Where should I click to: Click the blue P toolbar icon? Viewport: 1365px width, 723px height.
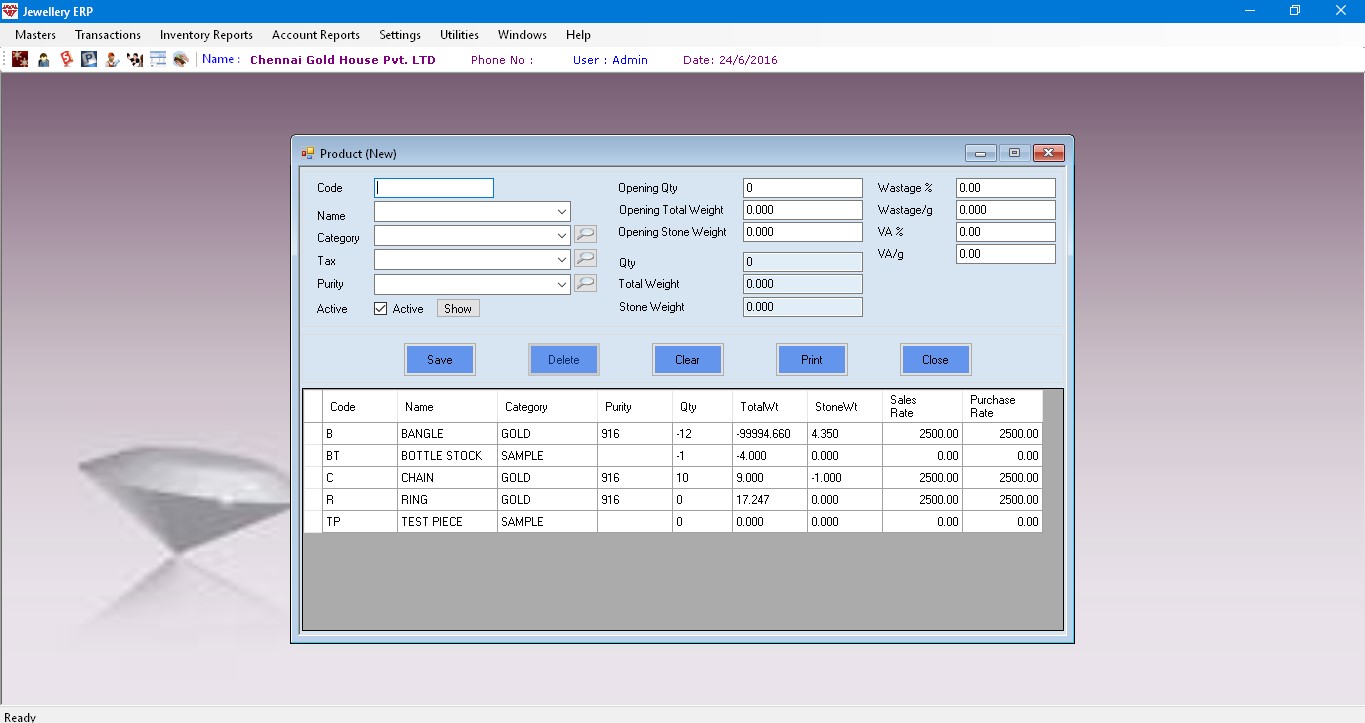pos(90,59)
